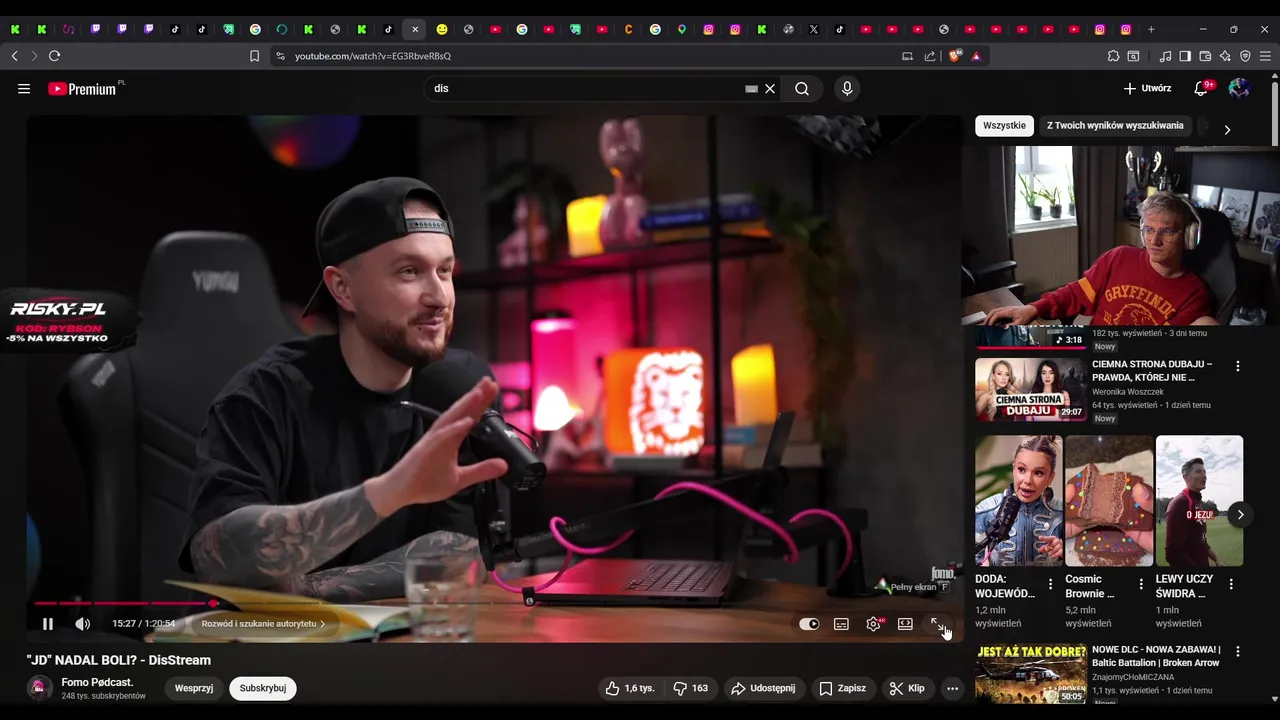Open the DODA Short thumbnail

pos(1019,501)
